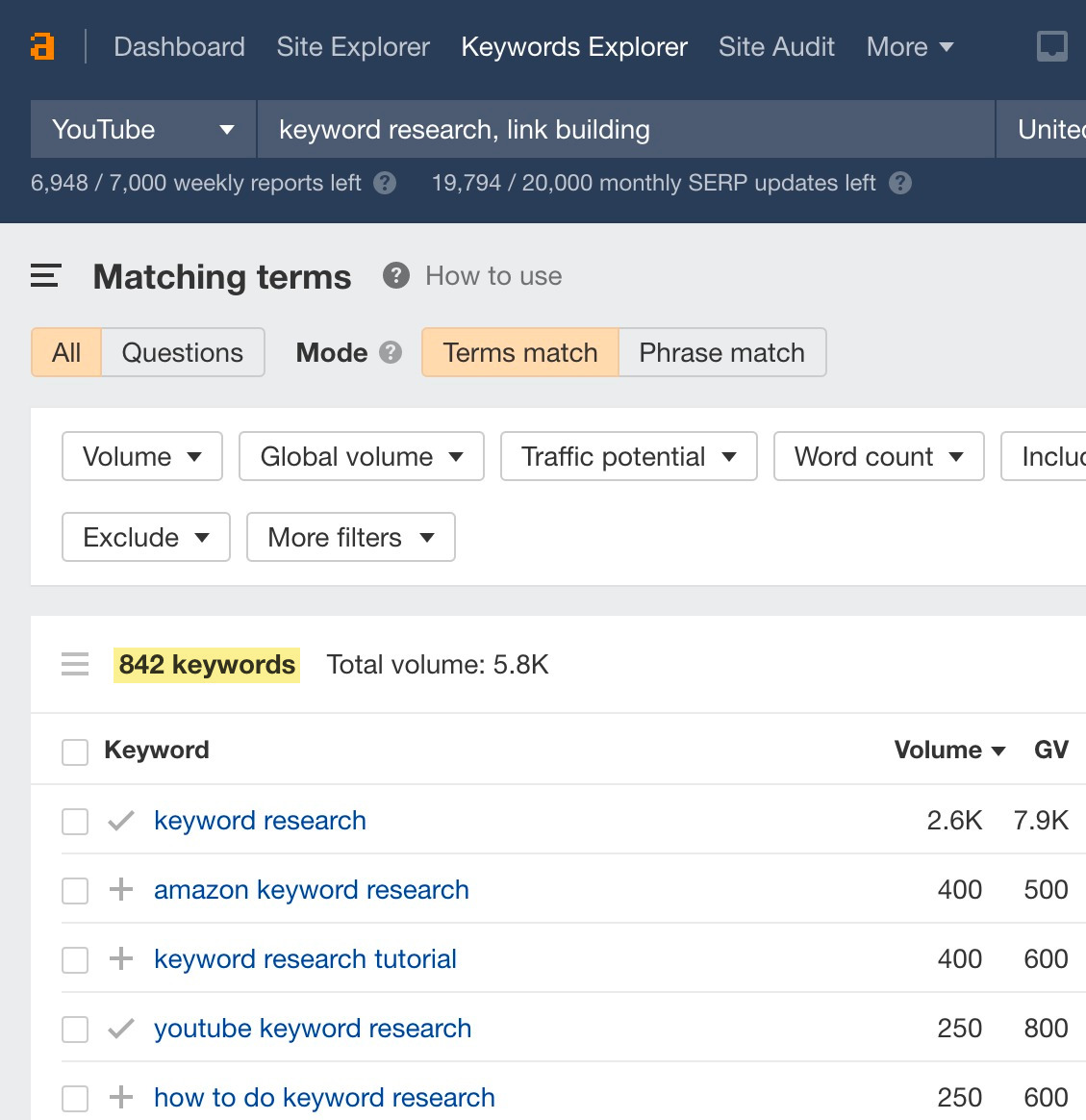Click help icon beside monthly SERP updates
Image resolution: width=1086 pixels, height=1120 pixels.
coord(900,183)
